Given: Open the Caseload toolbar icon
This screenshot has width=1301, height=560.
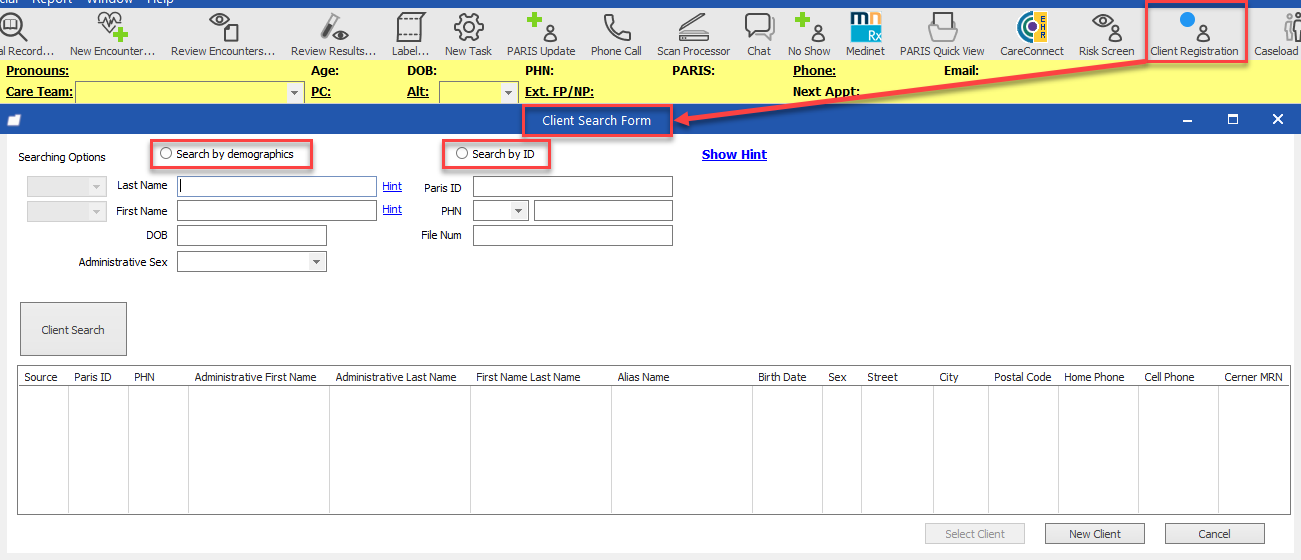Looking at the screenshot, I should click(x=1278, y=33).
